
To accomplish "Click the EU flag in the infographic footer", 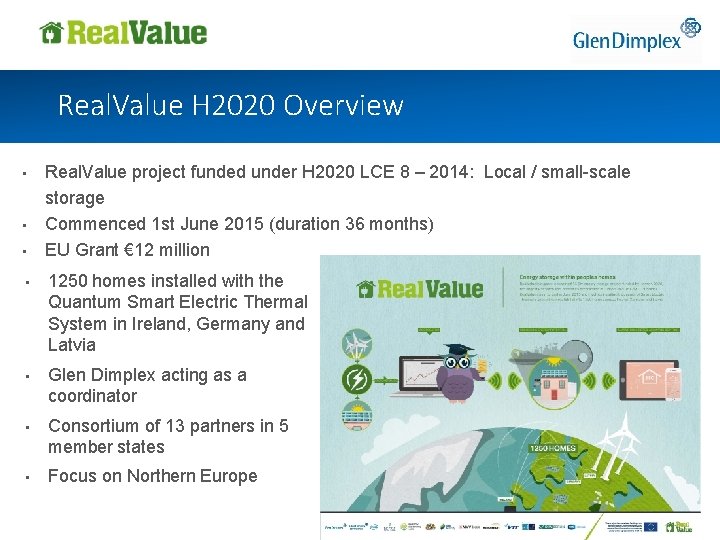I will 650,527.
